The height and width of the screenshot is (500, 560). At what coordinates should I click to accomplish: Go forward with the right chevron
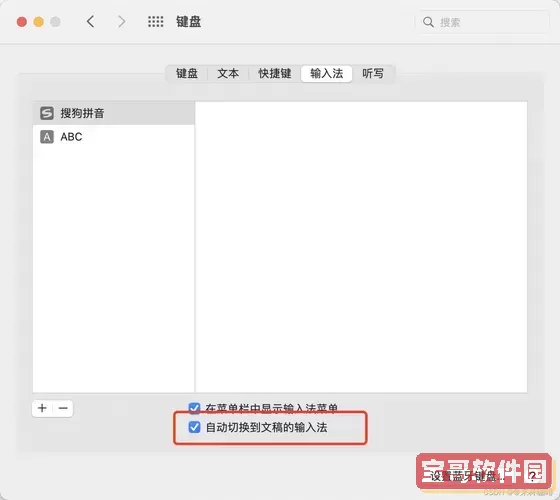tap(121, 22)
